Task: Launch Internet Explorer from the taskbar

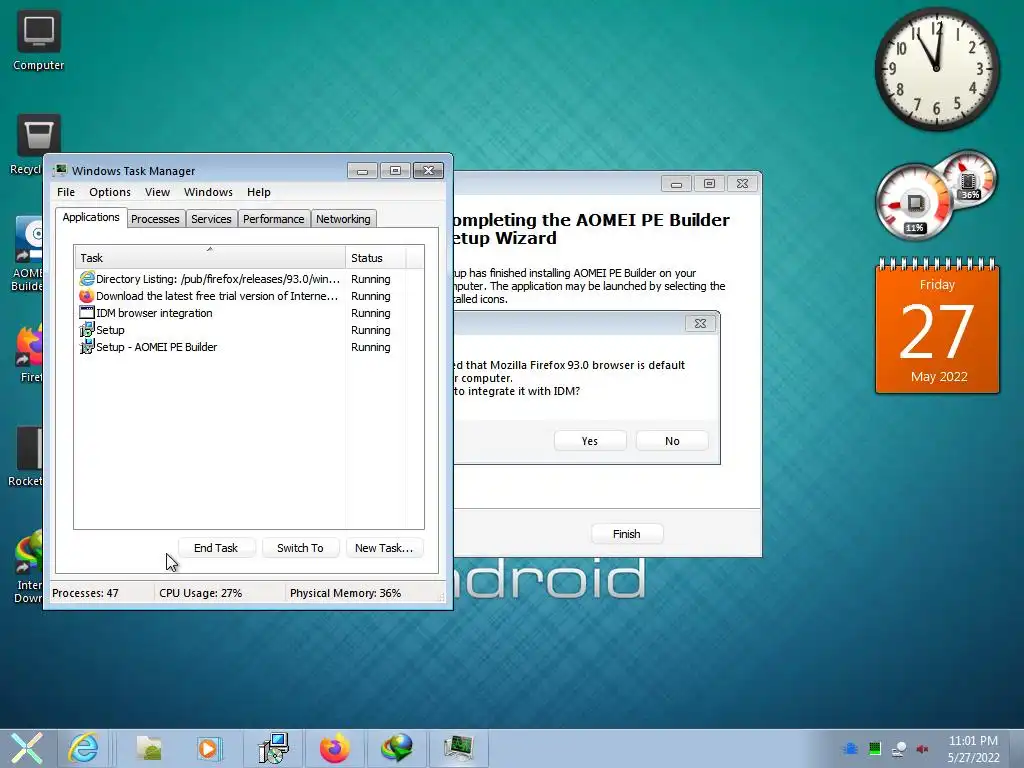Action: click(x=84, y=748)
